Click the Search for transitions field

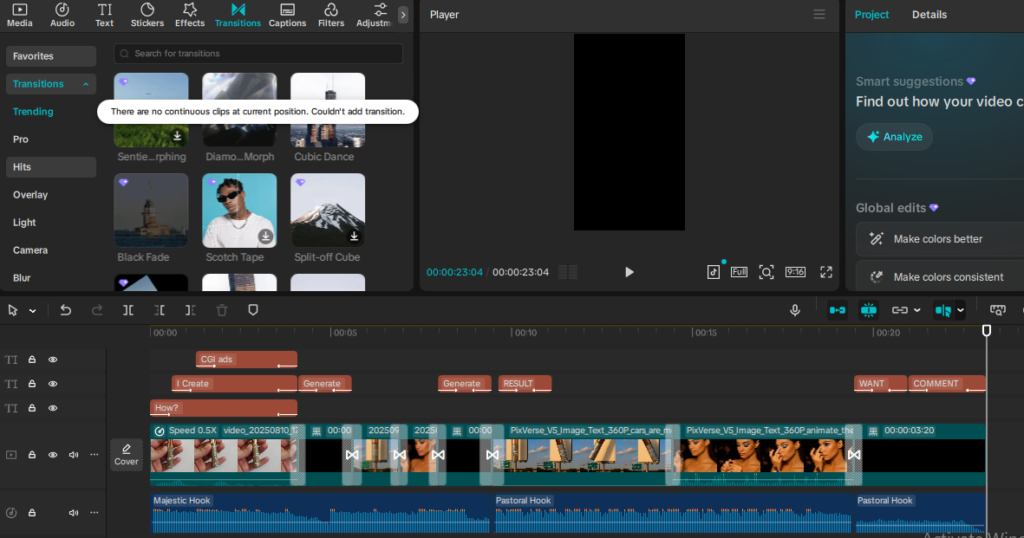(x=259, y=53)
